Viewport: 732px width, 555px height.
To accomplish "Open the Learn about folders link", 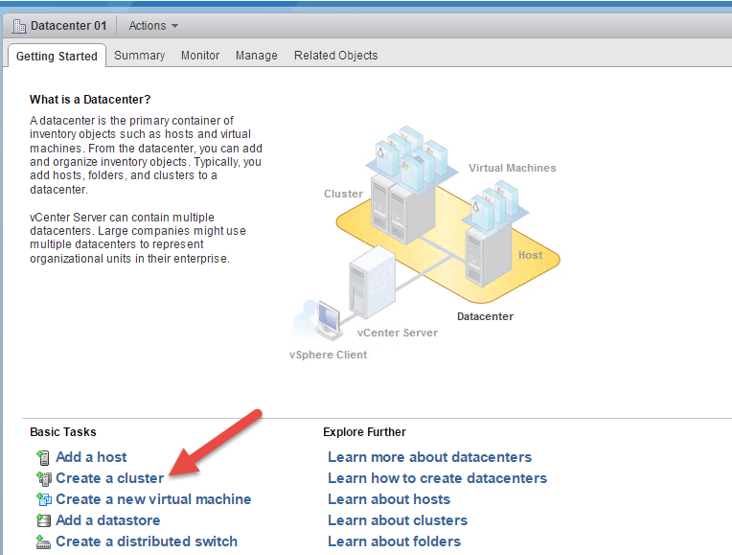I will point(394,541).
